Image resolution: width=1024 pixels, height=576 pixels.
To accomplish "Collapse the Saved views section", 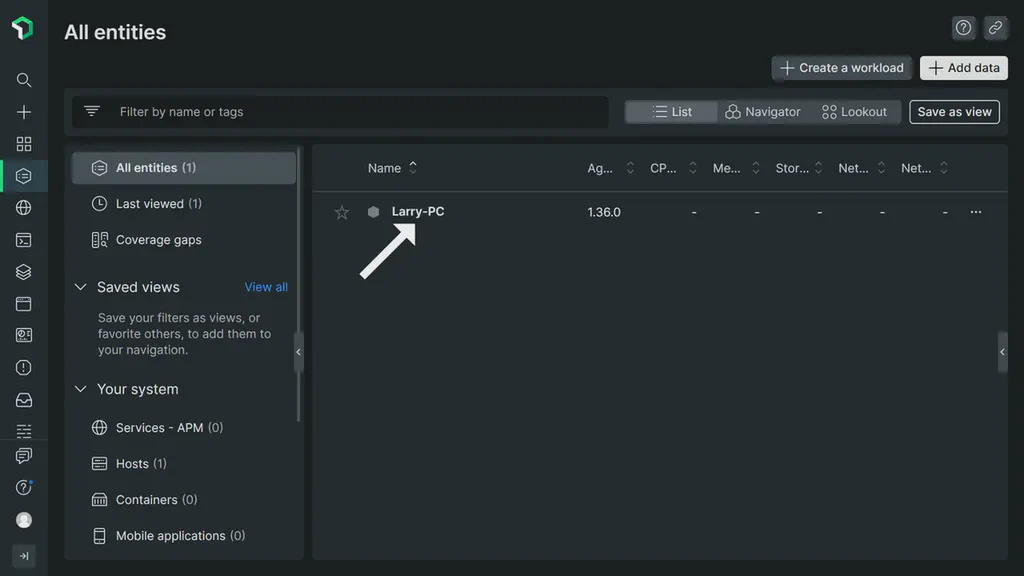I will [x=80, y=287].
